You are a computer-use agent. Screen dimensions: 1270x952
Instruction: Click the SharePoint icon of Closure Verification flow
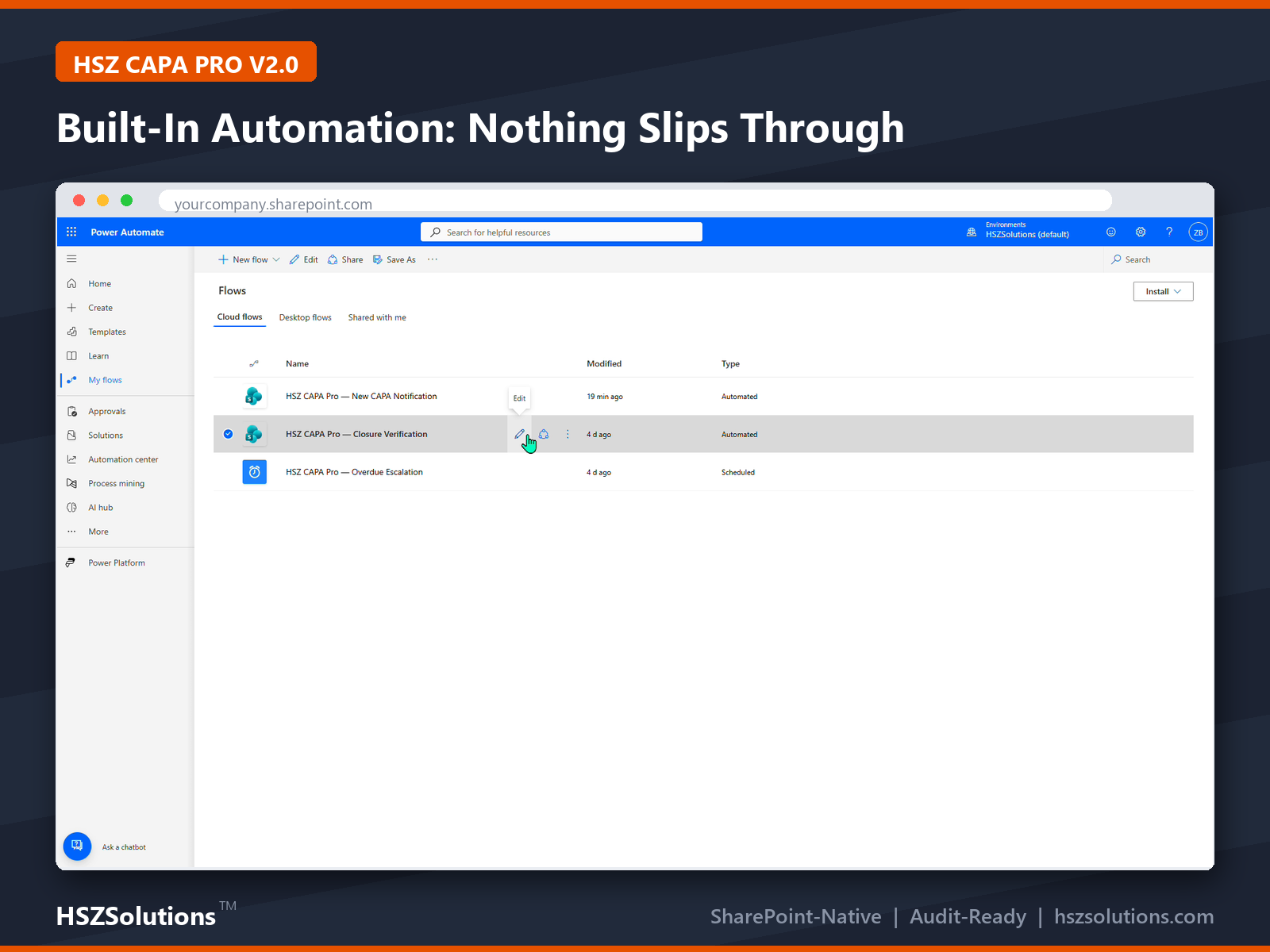point(254,434)
